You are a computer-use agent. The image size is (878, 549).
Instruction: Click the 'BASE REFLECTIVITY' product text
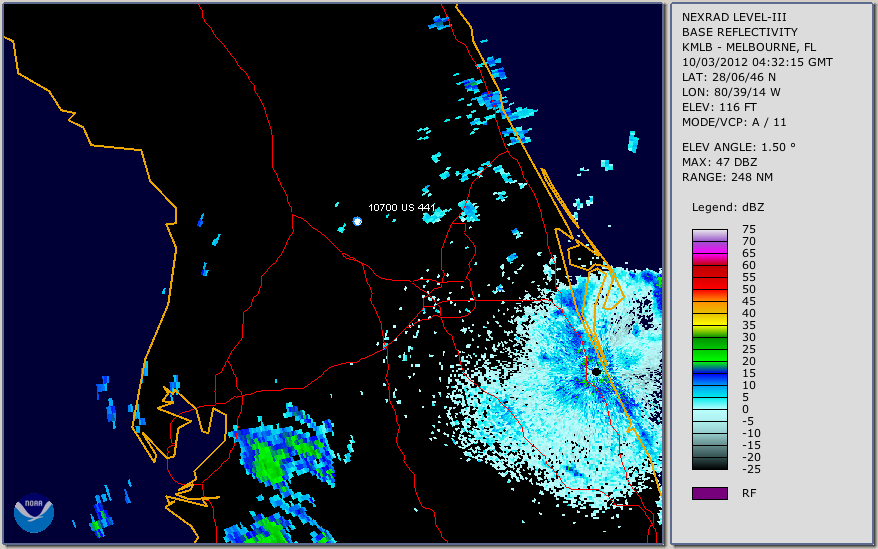point(739,32)
